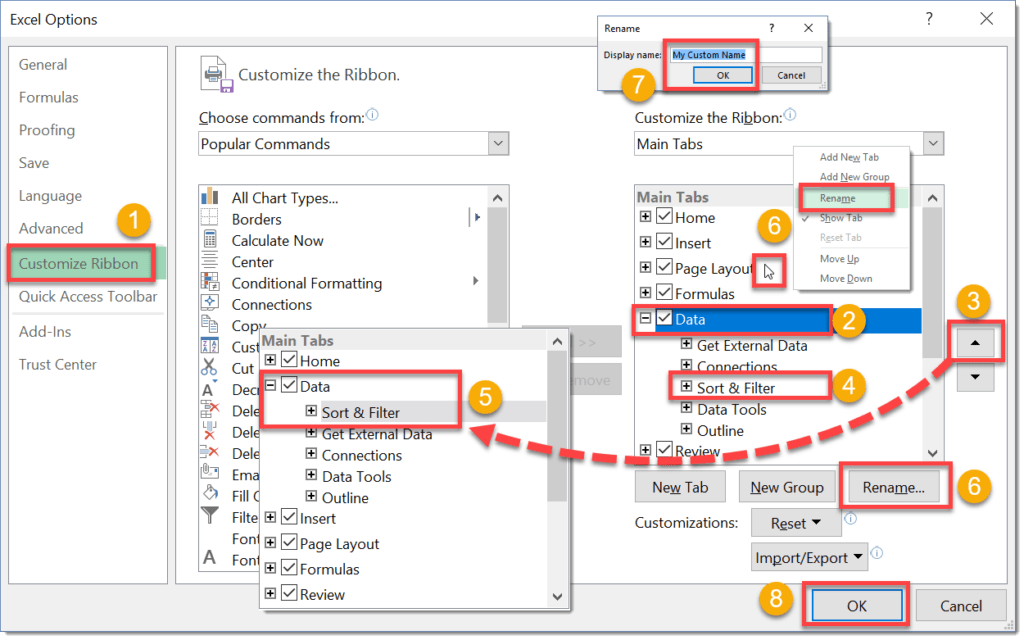Click the Copy command icon

point(210,325)
